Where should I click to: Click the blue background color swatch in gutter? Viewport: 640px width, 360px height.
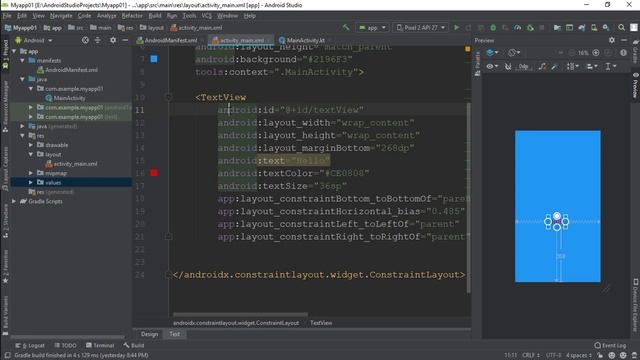tap(154, 59)
